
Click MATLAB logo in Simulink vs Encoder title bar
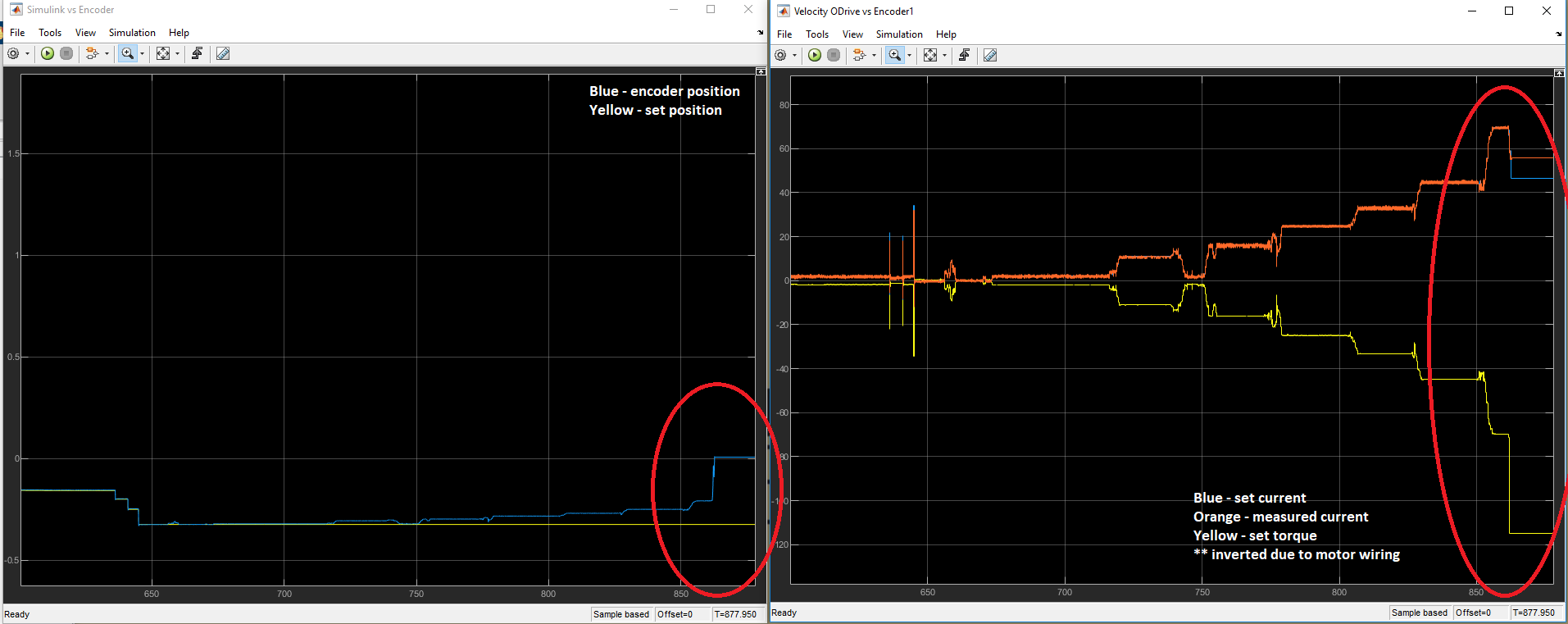[x=16, y=10]
